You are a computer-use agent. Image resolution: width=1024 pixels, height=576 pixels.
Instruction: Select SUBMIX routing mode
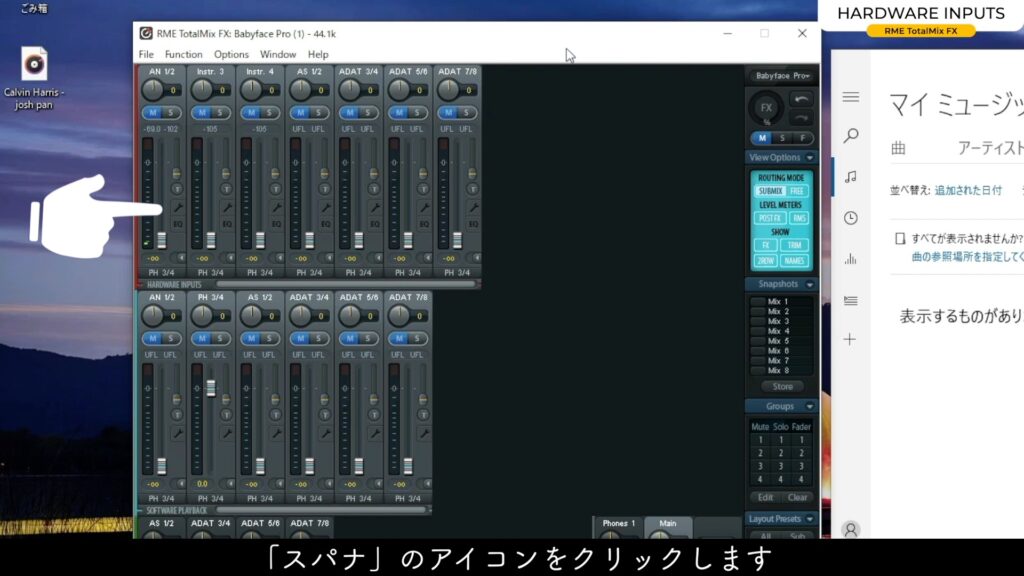click(771, 191)
